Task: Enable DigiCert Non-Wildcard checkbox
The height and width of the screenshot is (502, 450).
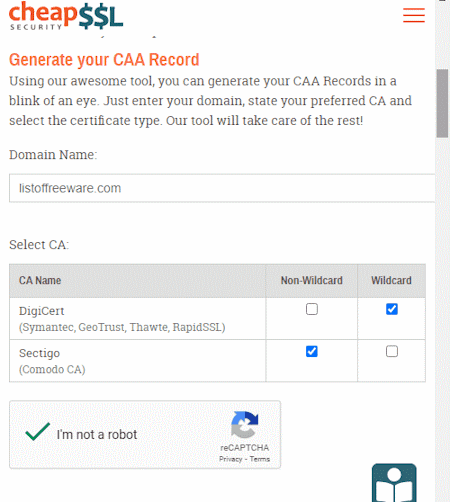Action: pos(312,309)
